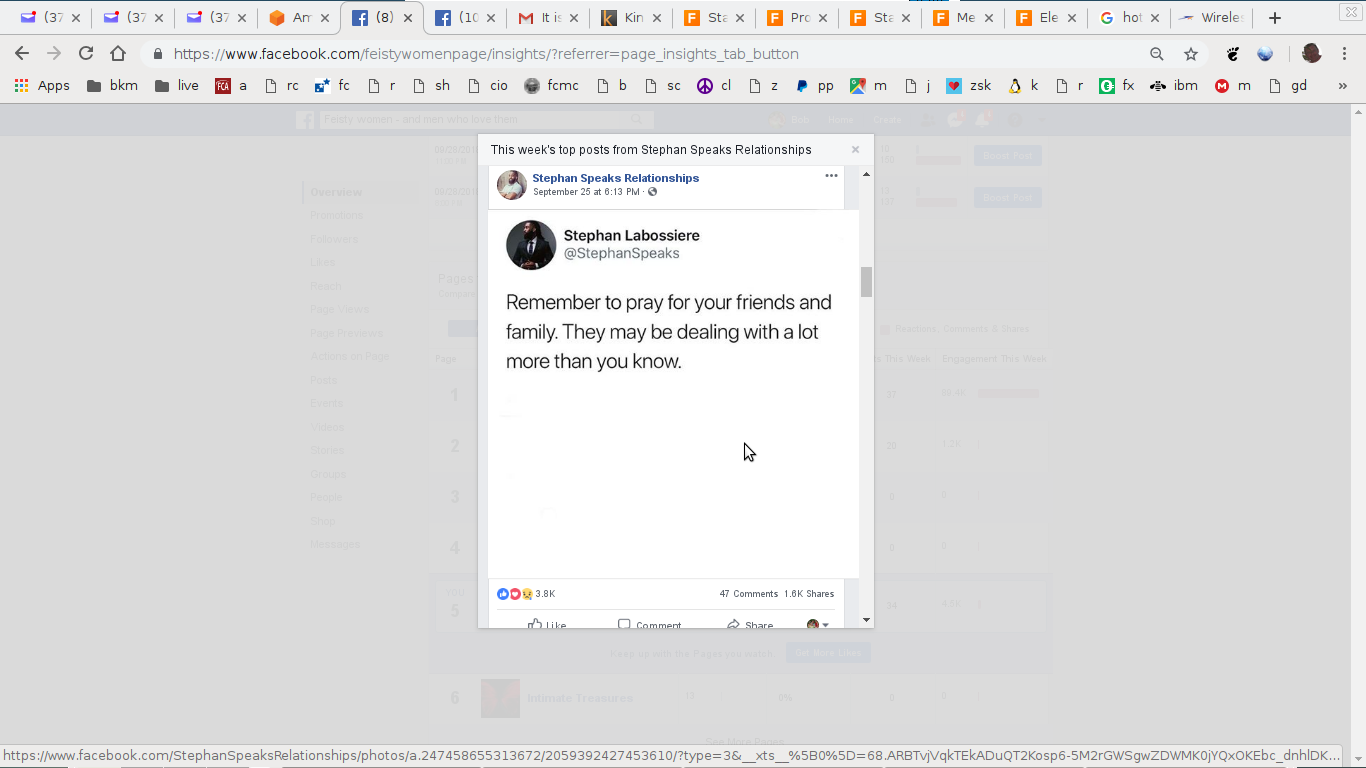Like the Stephan Speaks post
The height and width of the screenshot is (768, 1366).
point(547,625)
